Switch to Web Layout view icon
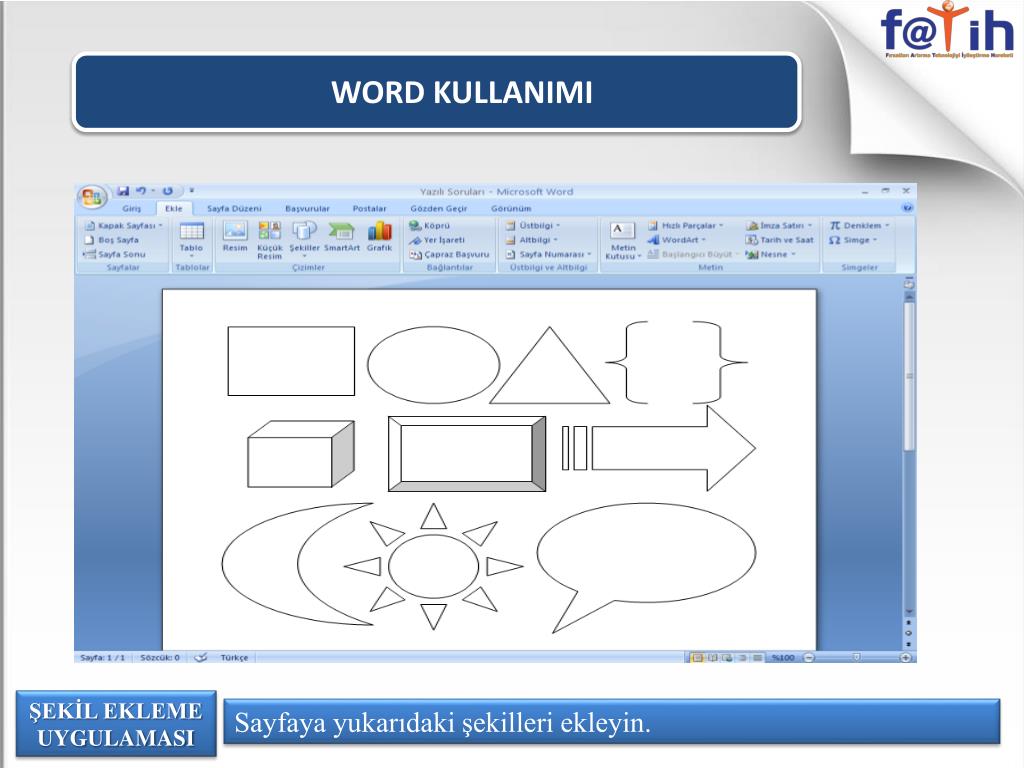 coord(727,658)
